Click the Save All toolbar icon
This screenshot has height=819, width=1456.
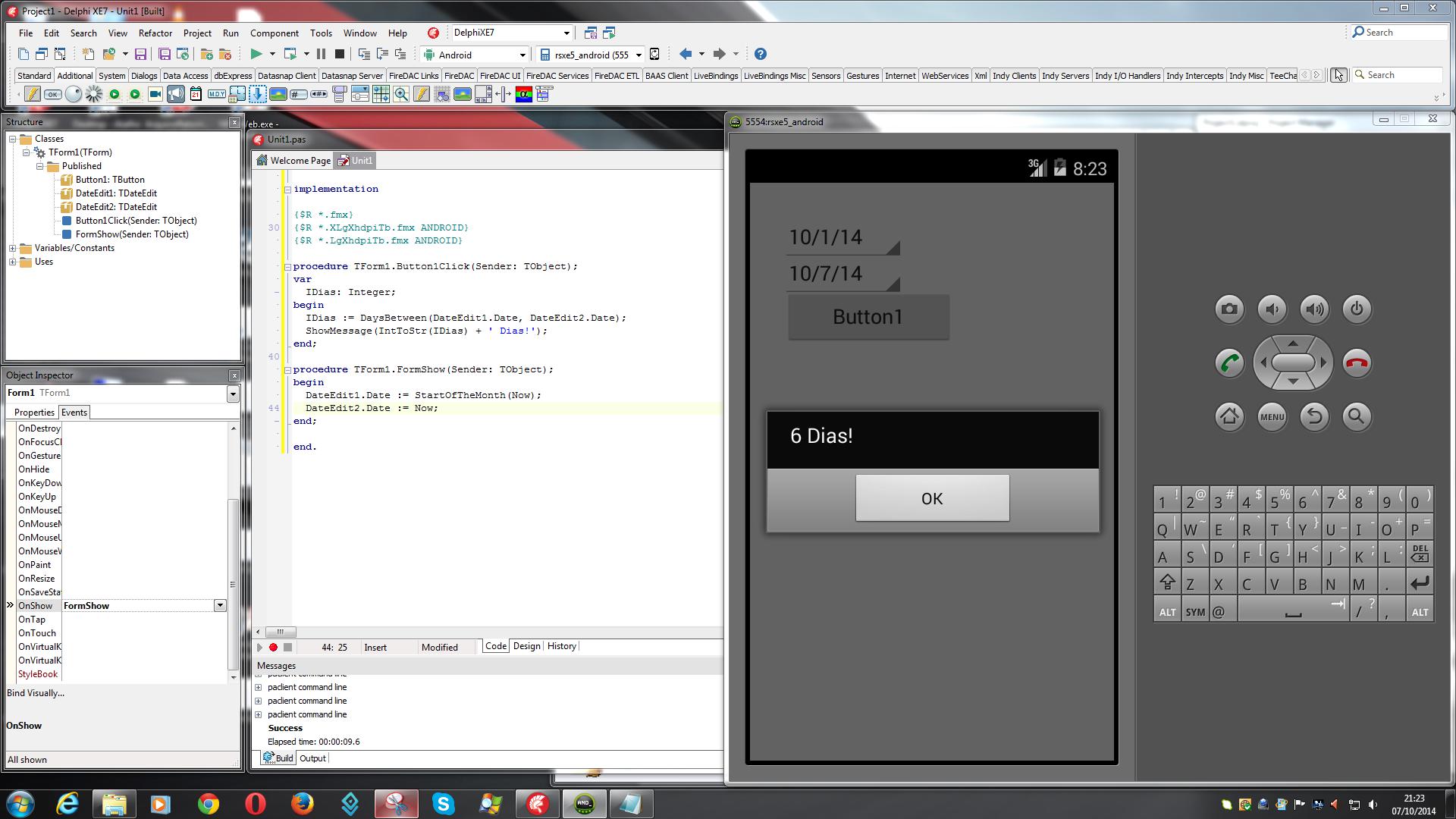pyautogui.click(x=165, y=54)
